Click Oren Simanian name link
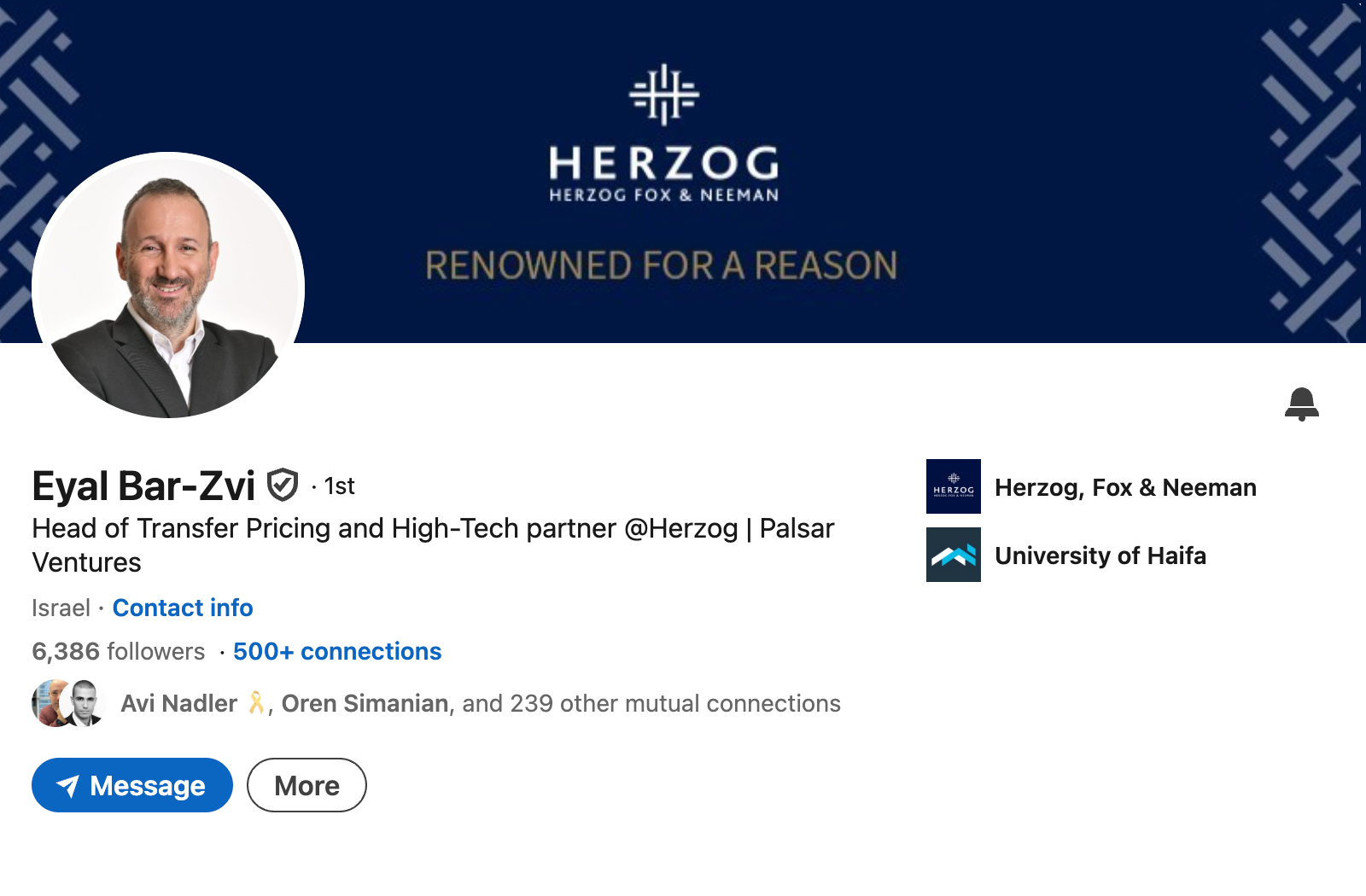This screenshot has width=1366, height=896. (365, 703)
